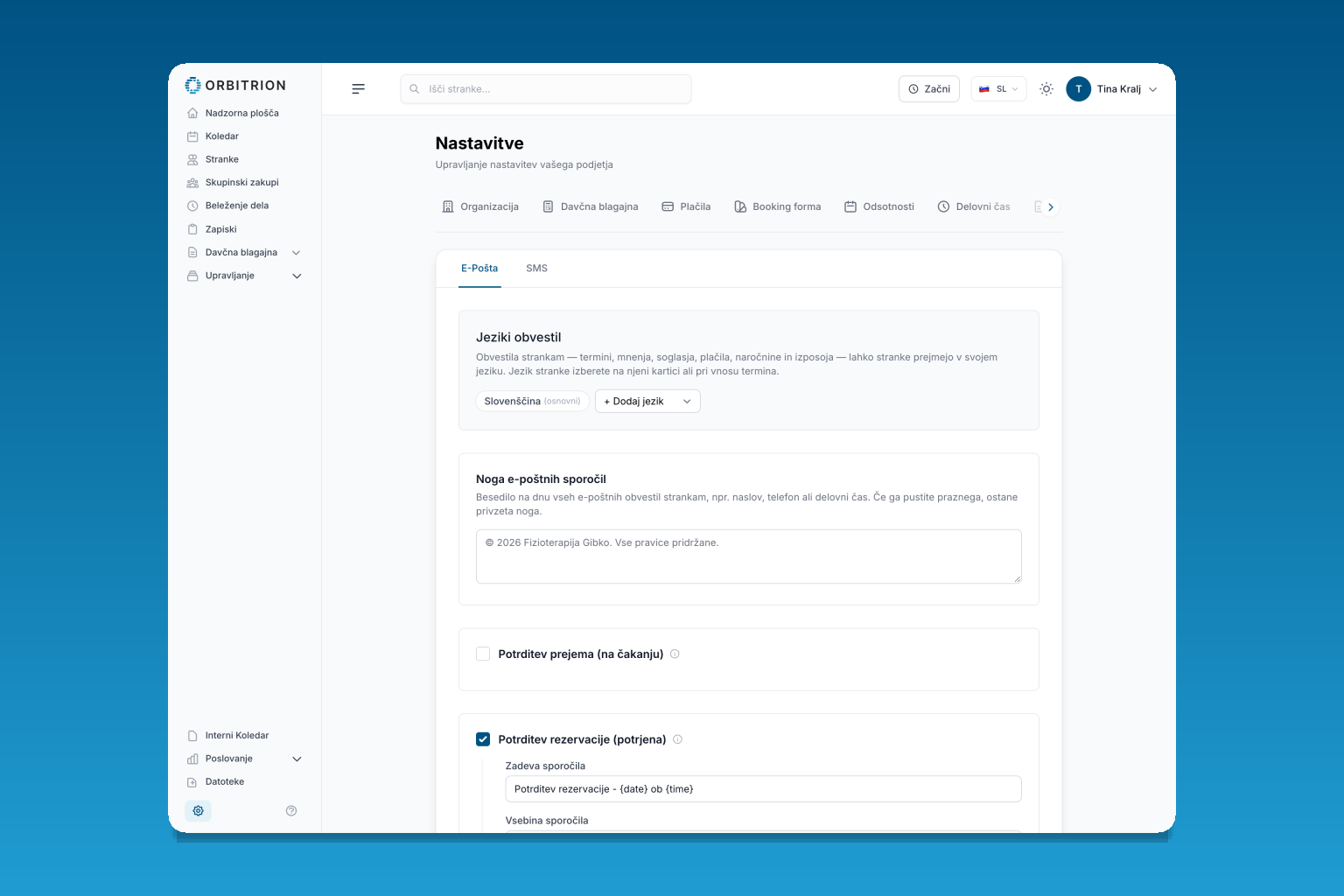The image size is (1344, 896).
Task: Switch to the SMS tab
Action: (536, 269)
